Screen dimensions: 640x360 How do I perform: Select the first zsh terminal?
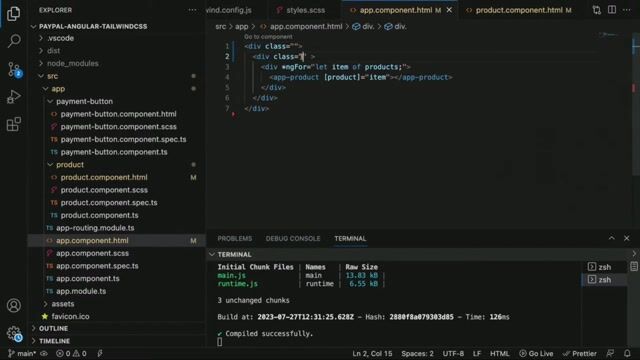[604, 267]
